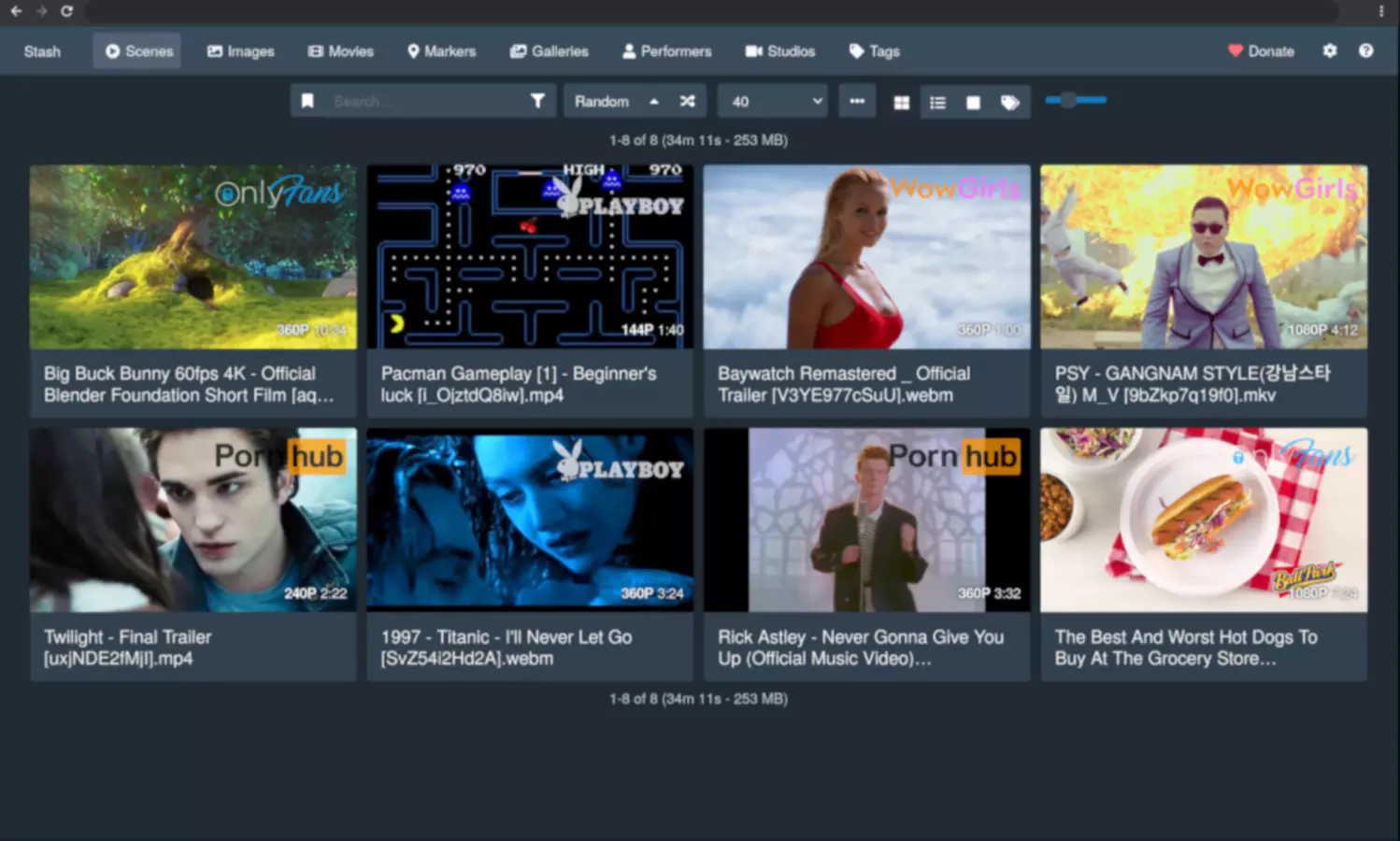1400x841 pixels.
Task: Go to the Performers tab
Action: tap(666, 51)
